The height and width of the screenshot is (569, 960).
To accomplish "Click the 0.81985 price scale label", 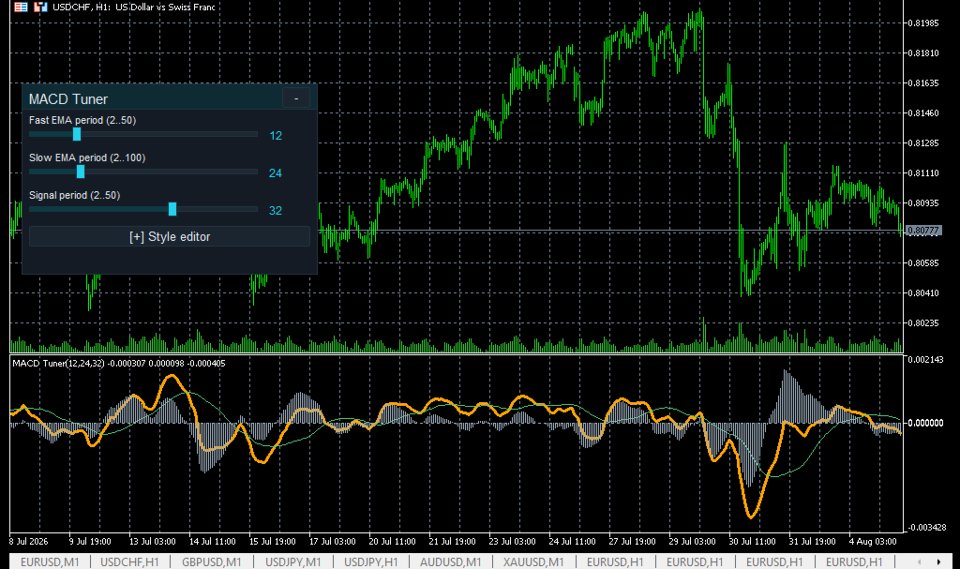I will click(x=923, y=23).
